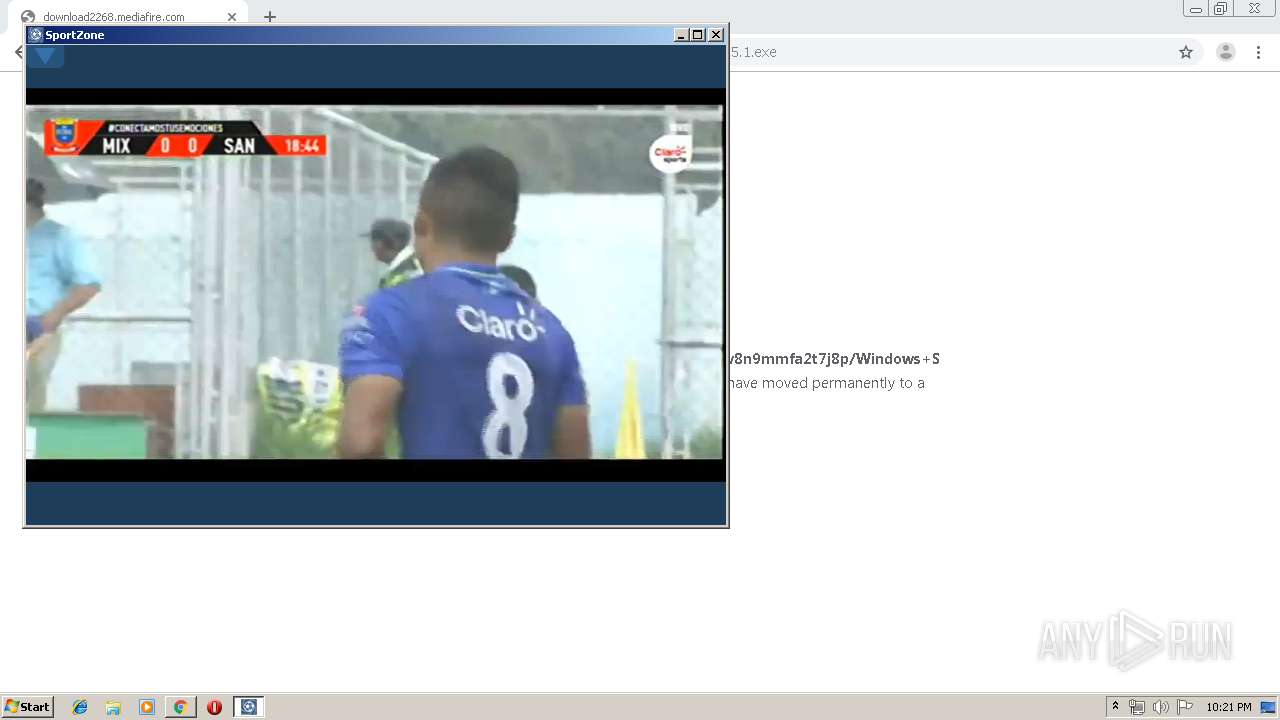Maximize the SportZone window
Viewport: 1280px width, 720px height.
coord(698,35)
